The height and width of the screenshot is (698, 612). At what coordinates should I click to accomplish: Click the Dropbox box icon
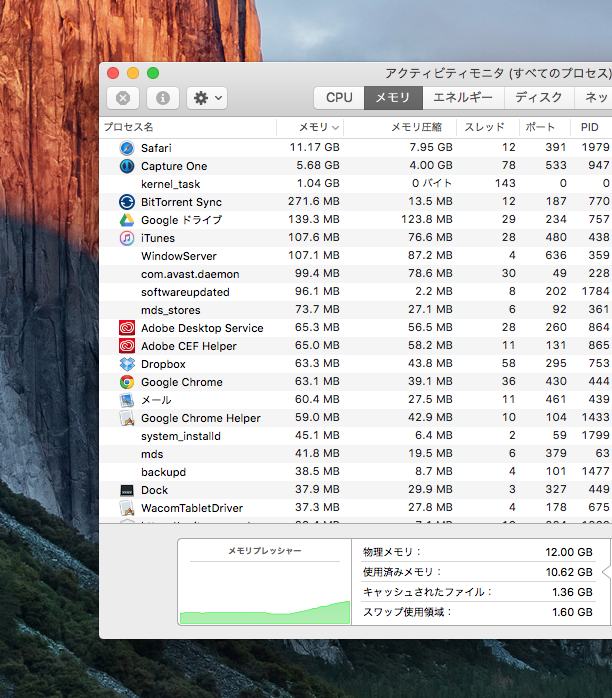click(127, 364)
